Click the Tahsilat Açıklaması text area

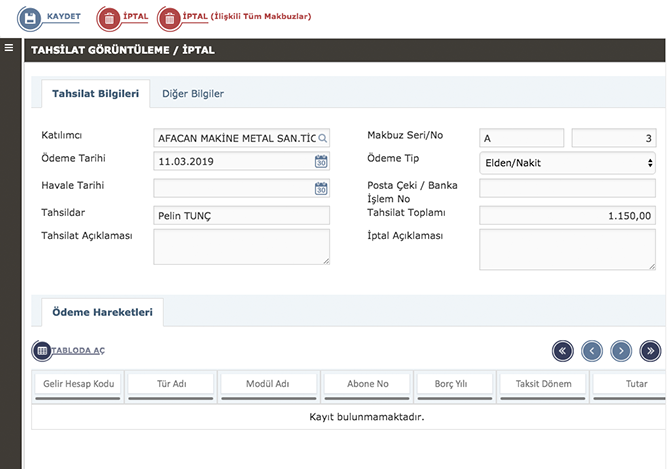click(x=241, y=247)
